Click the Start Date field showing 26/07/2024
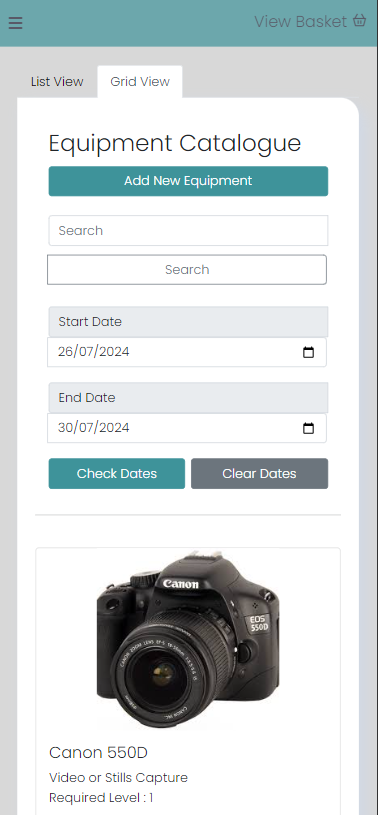The width and height of the screenshot is (378, 815). [x=187, y=352]
